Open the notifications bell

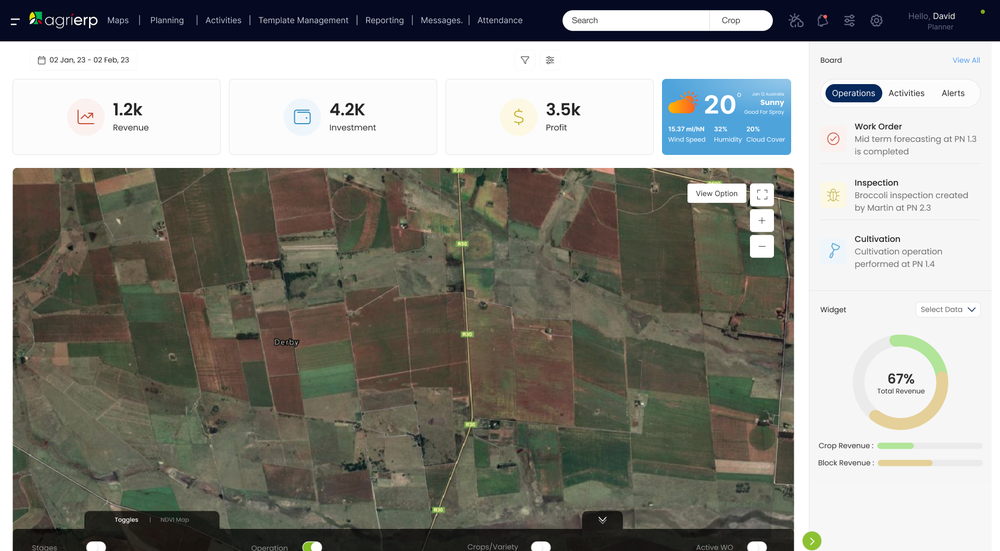coord(822,20)
